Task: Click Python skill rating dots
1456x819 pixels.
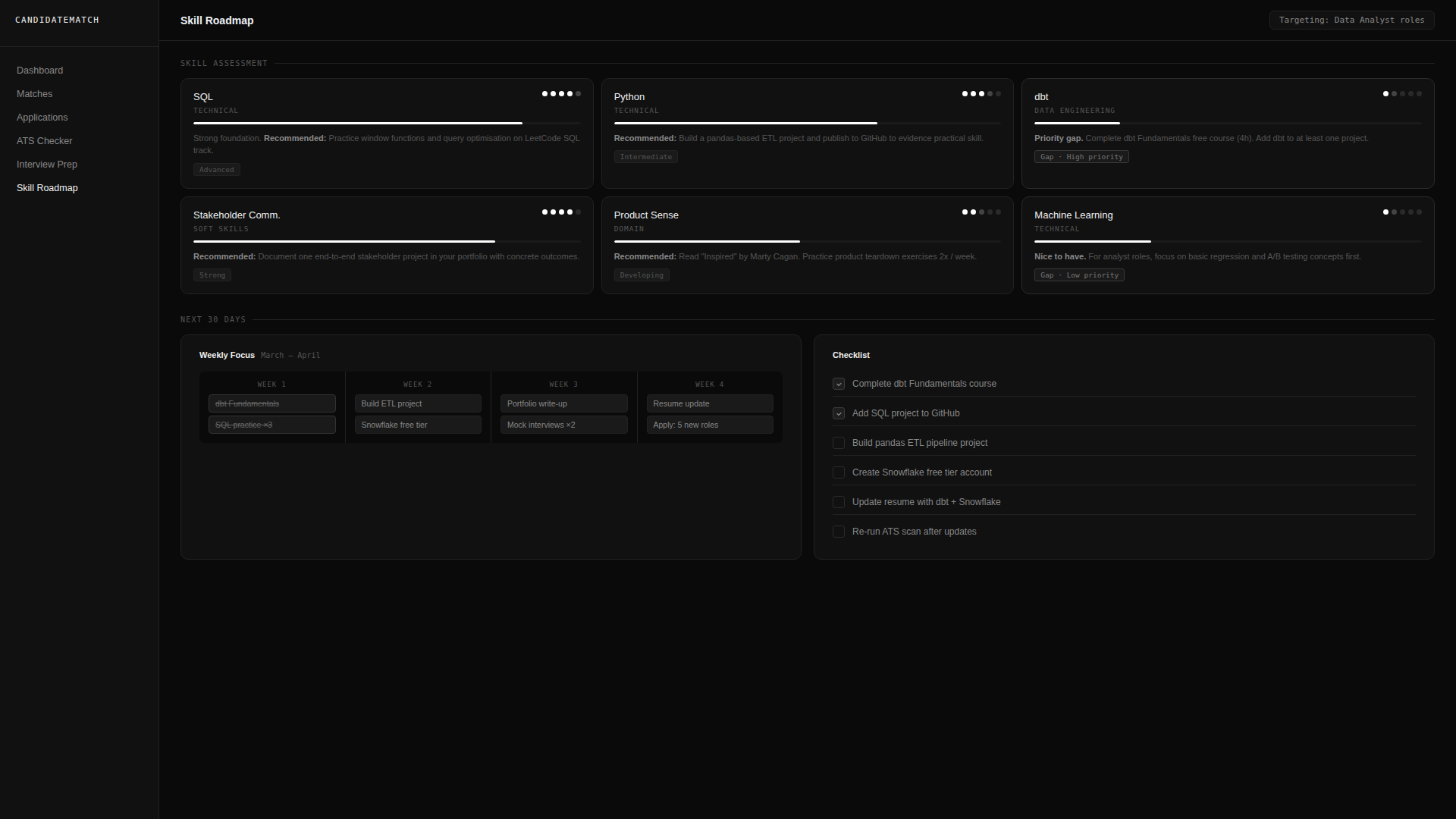Action: tap(981, 94)
